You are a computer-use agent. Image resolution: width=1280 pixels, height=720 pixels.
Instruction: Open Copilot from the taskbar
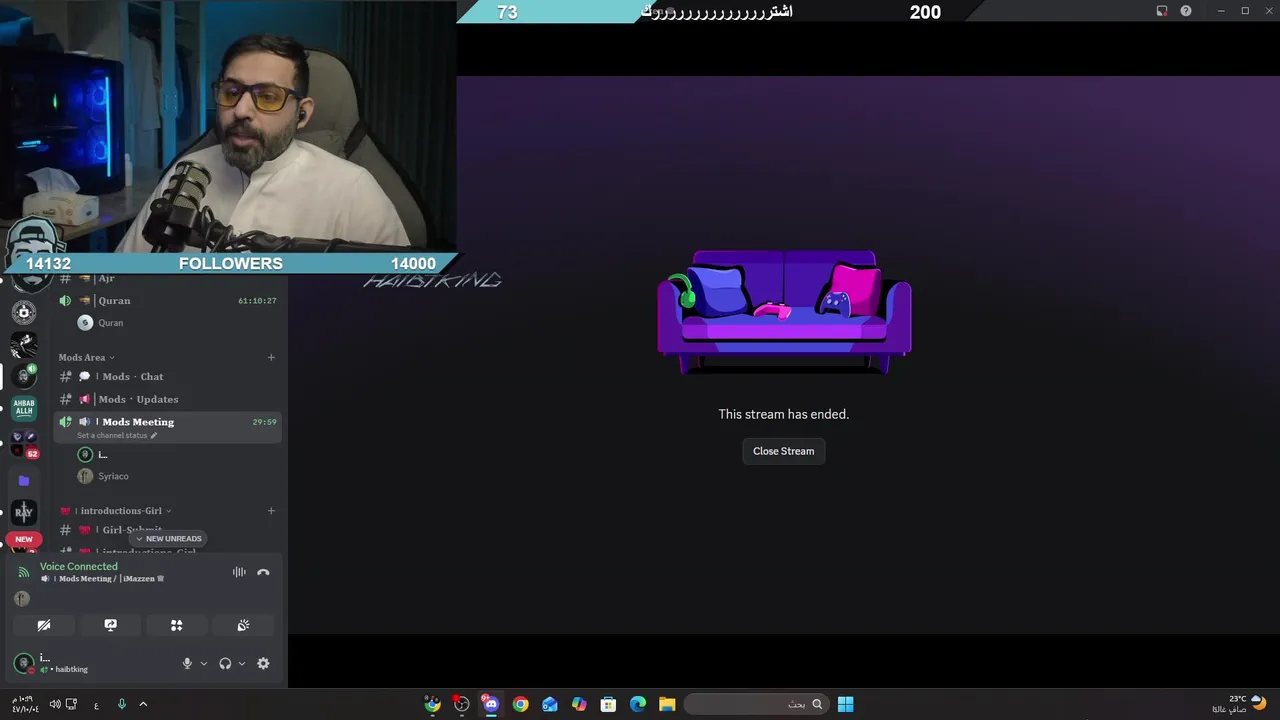tap(579, 704)
